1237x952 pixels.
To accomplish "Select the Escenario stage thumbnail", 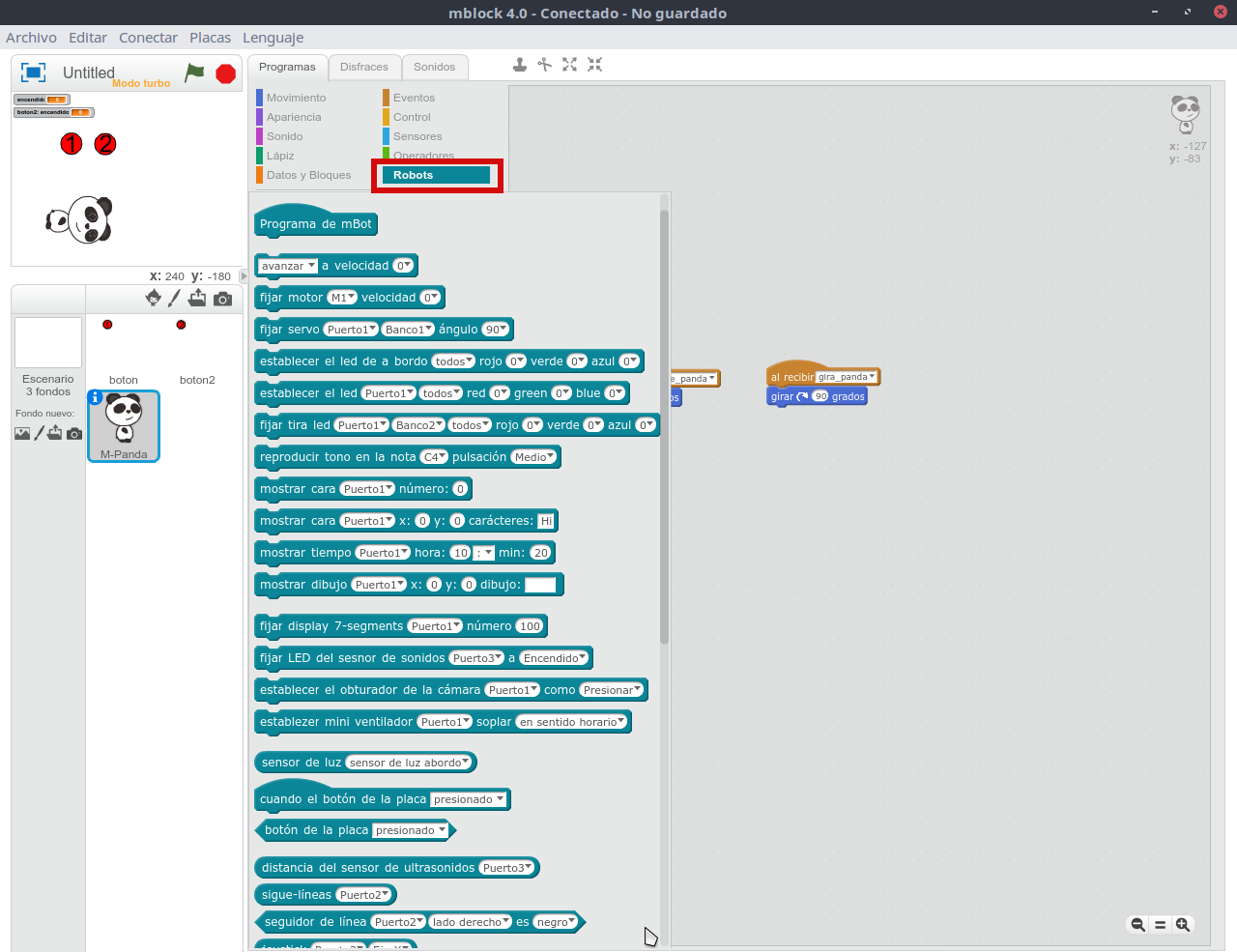I will pyautogui.click(x=48, y=343).
